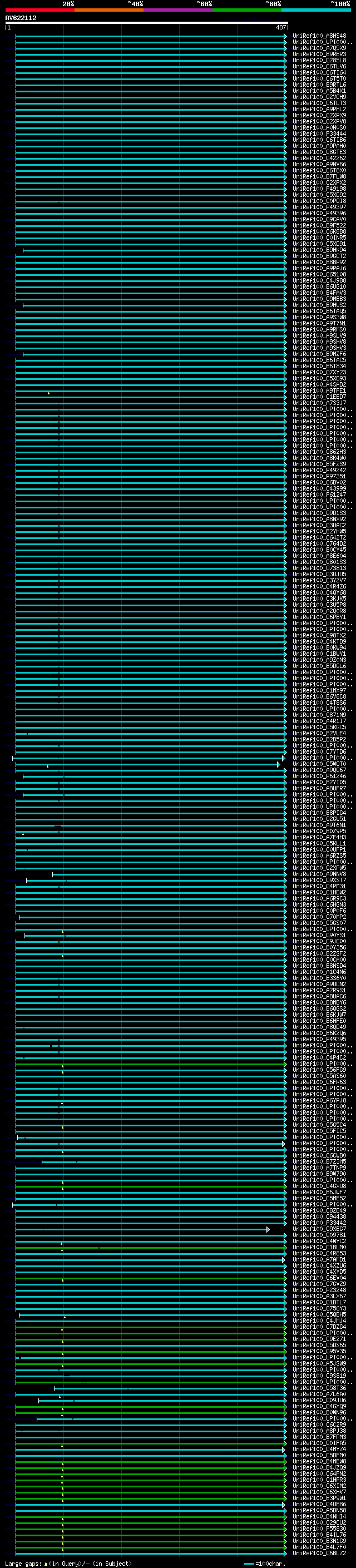This screenshot has width=356, height=1568.
Task: Click the purple ~60% identity legend segment
Action: pos(179,10)
